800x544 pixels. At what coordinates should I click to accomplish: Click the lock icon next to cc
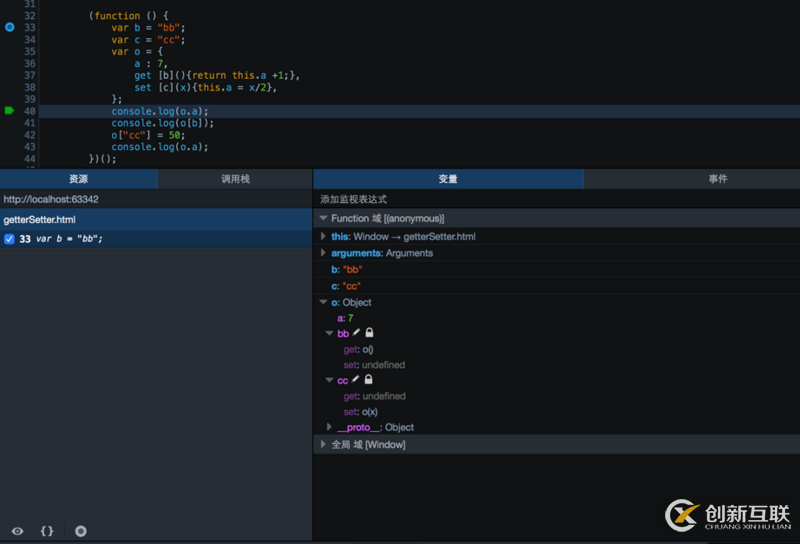[368, 380]
